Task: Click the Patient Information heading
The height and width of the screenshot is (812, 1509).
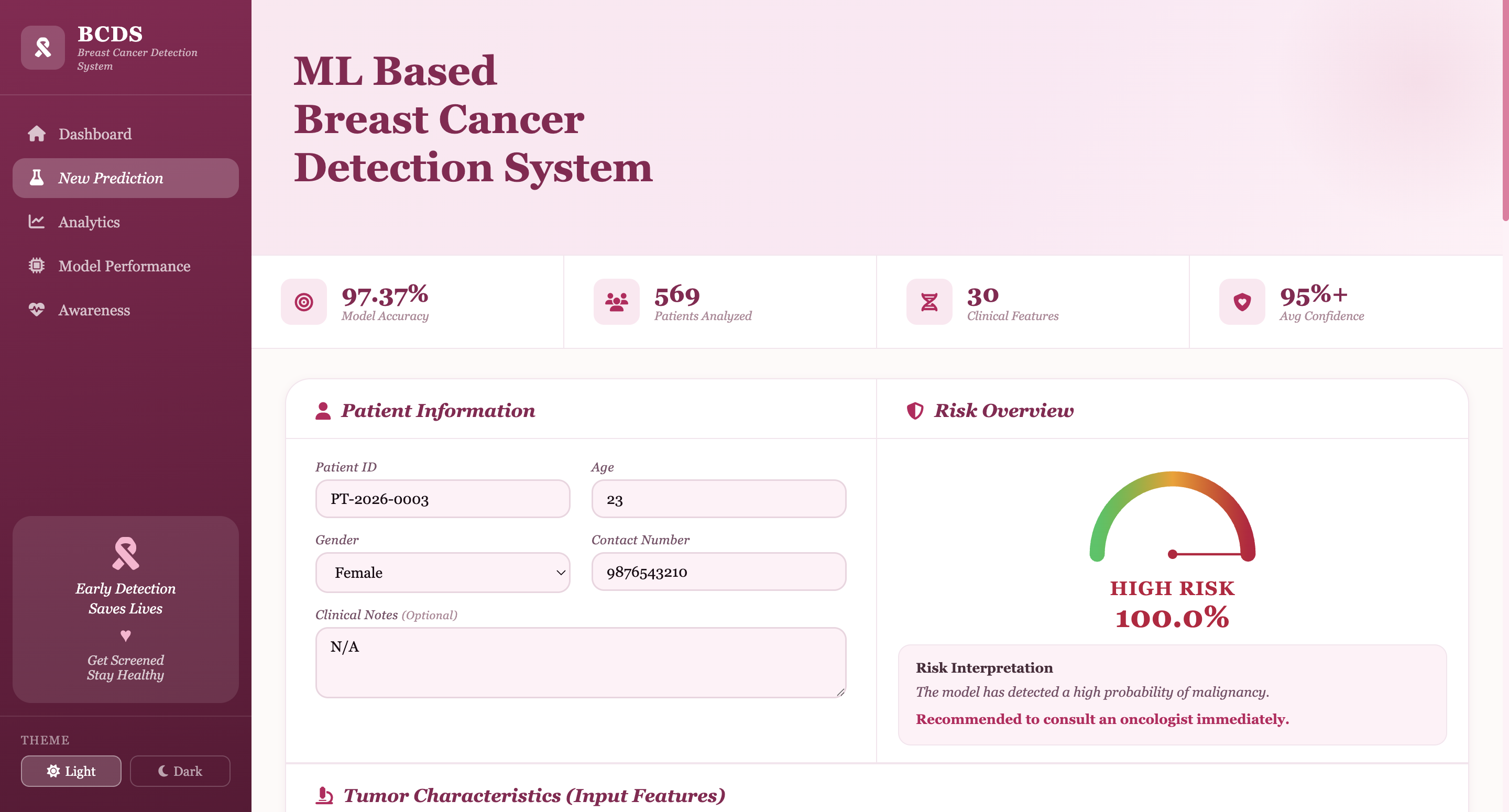Action: click(438, 410)
